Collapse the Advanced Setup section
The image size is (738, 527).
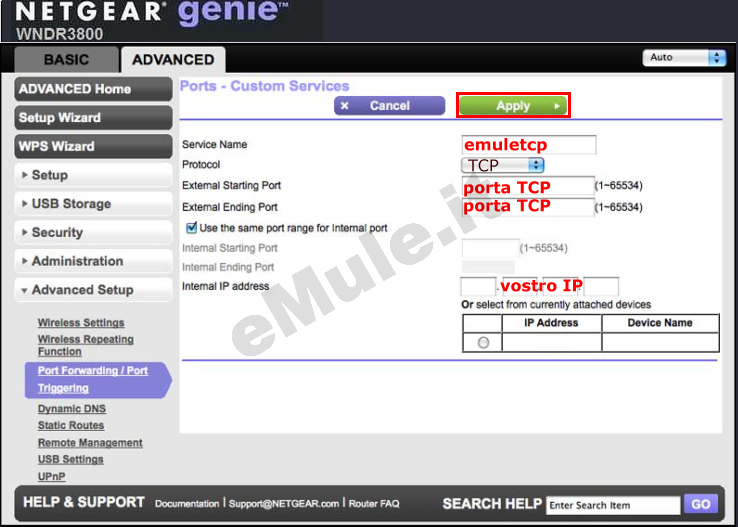[x=93, y=290]
